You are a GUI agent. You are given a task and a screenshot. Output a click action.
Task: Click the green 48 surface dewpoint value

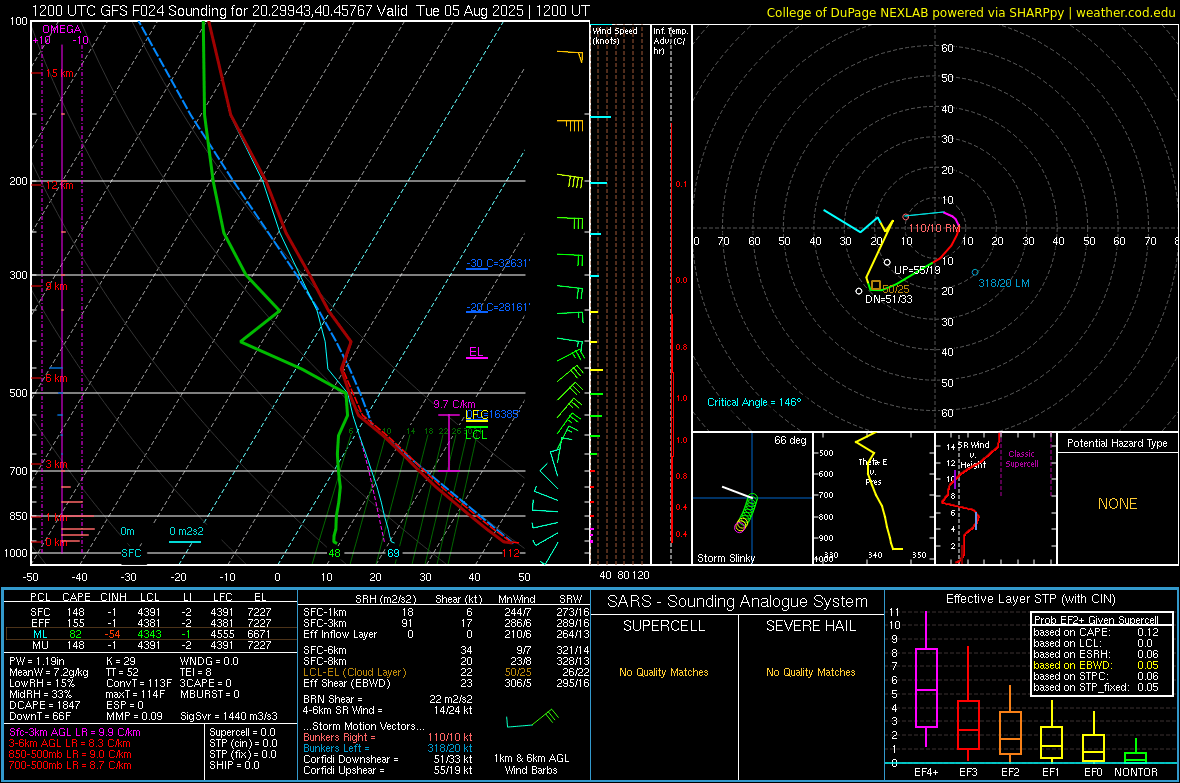pyautogui.click(x=334, y=553)
